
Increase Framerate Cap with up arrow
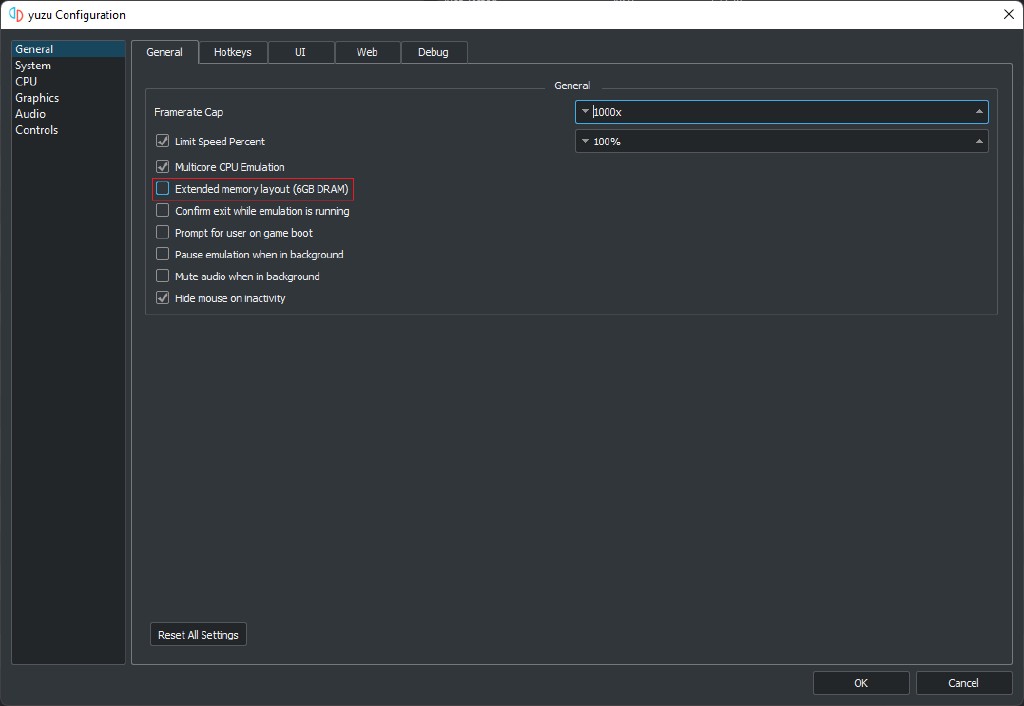pyautogui.click(x=979, y=112)
